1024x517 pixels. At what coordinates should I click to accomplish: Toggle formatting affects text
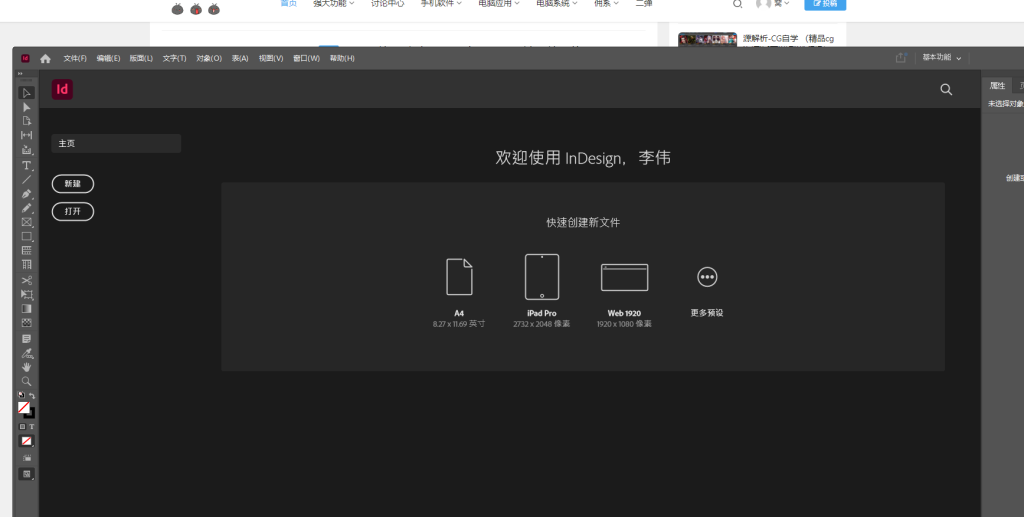[x=31, y=426]
